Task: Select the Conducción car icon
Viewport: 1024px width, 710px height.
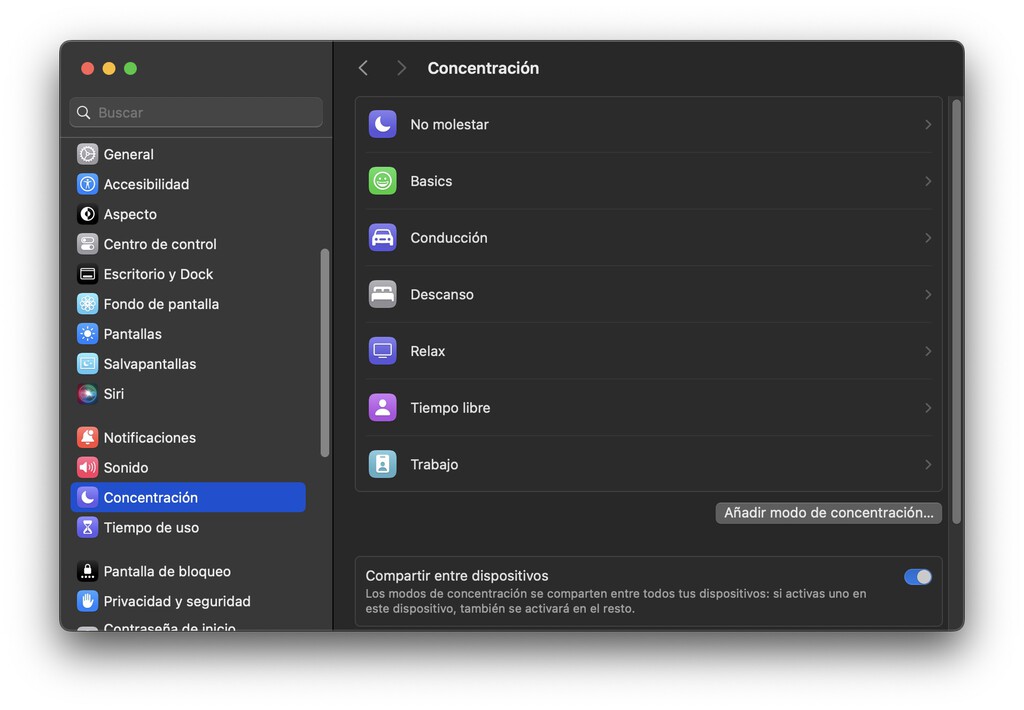Action: [382, 237]
